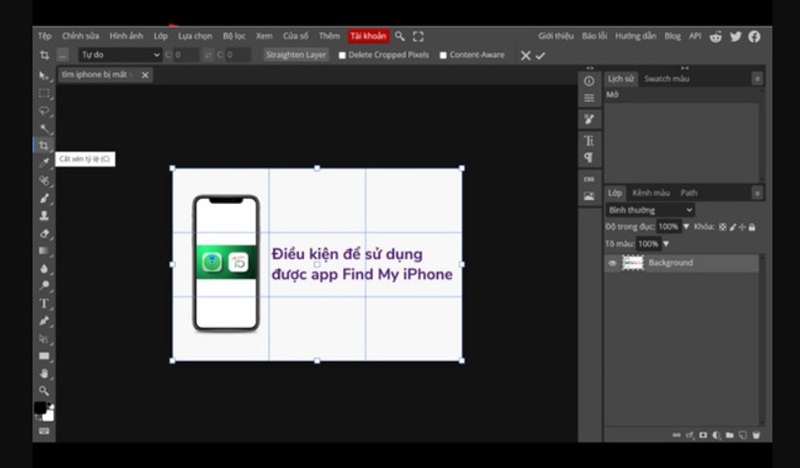800x468 pixels.
Task: Select the Lasso tool
Action: 44,111
